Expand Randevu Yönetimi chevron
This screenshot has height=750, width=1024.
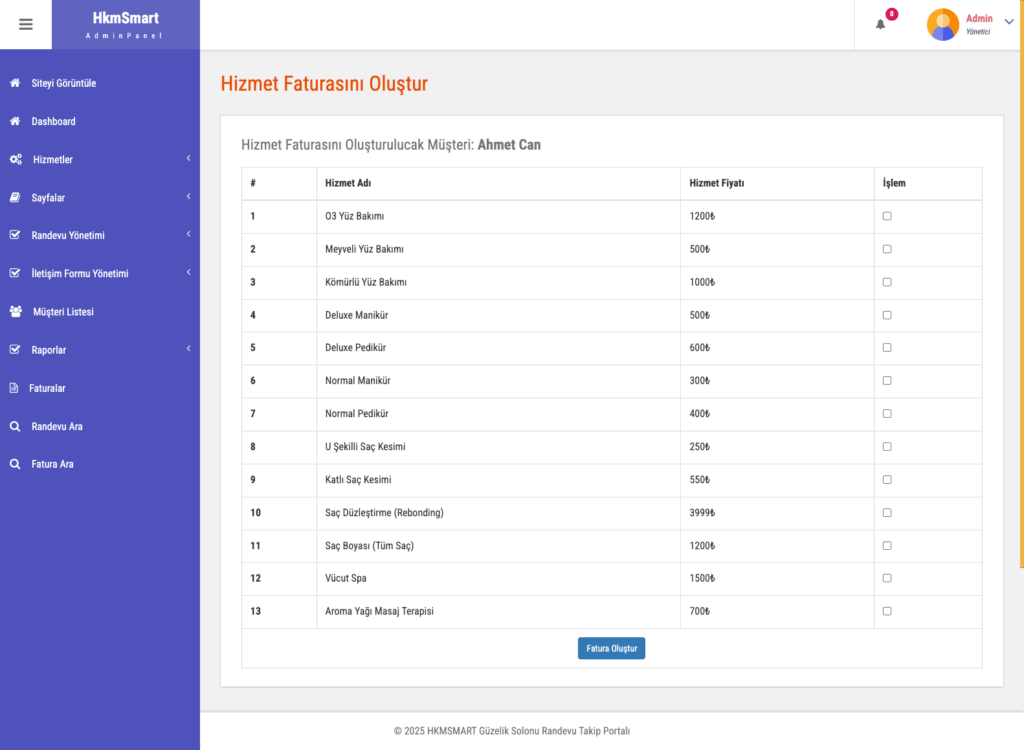point(188,234)
